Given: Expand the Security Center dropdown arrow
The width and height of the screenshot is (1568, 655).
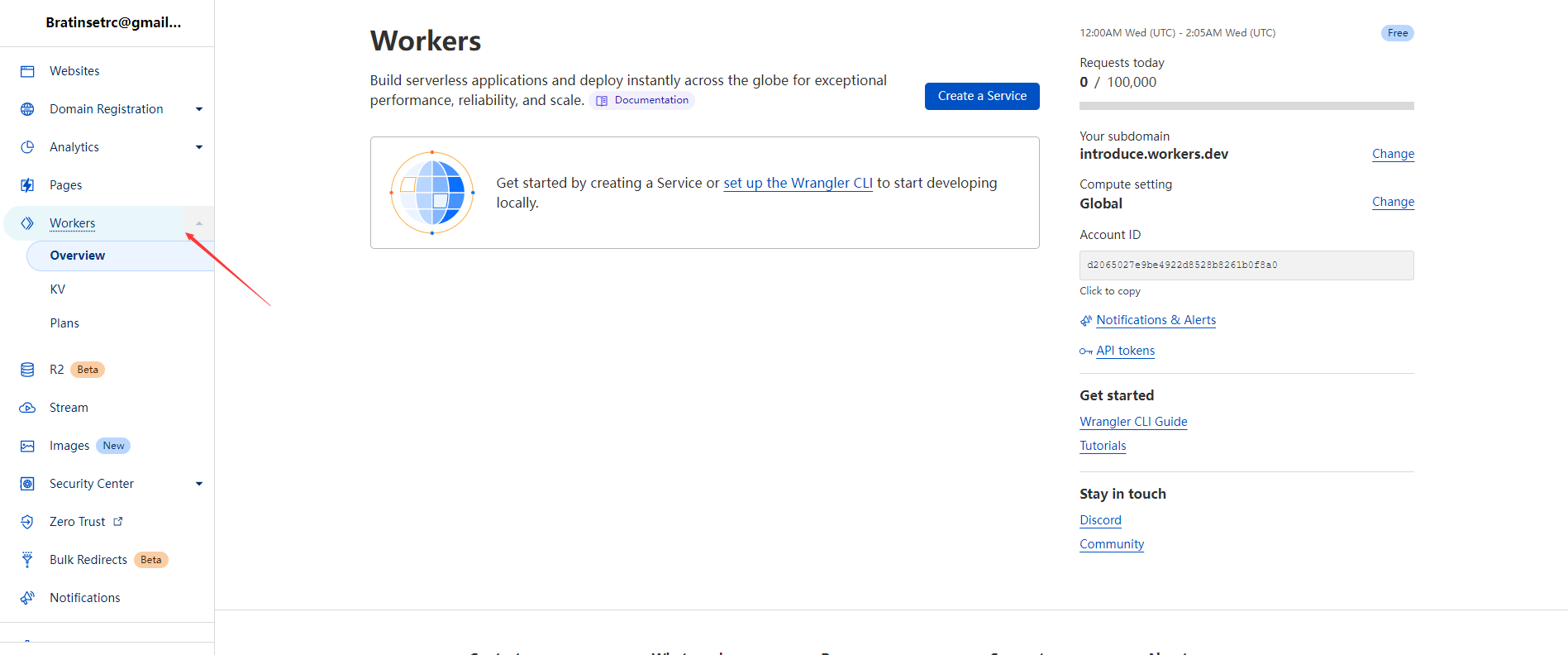Looking at the screenshot, I should (x=199, y=484).
